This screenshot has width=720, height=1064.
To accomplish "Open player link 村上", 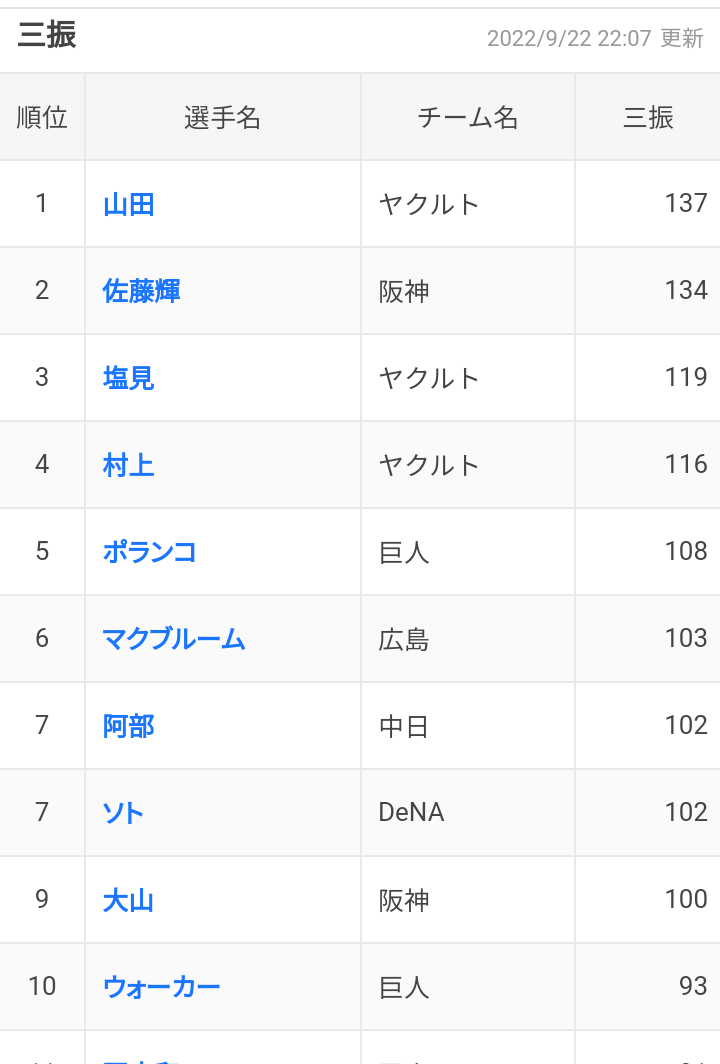I will coord(128,465).
